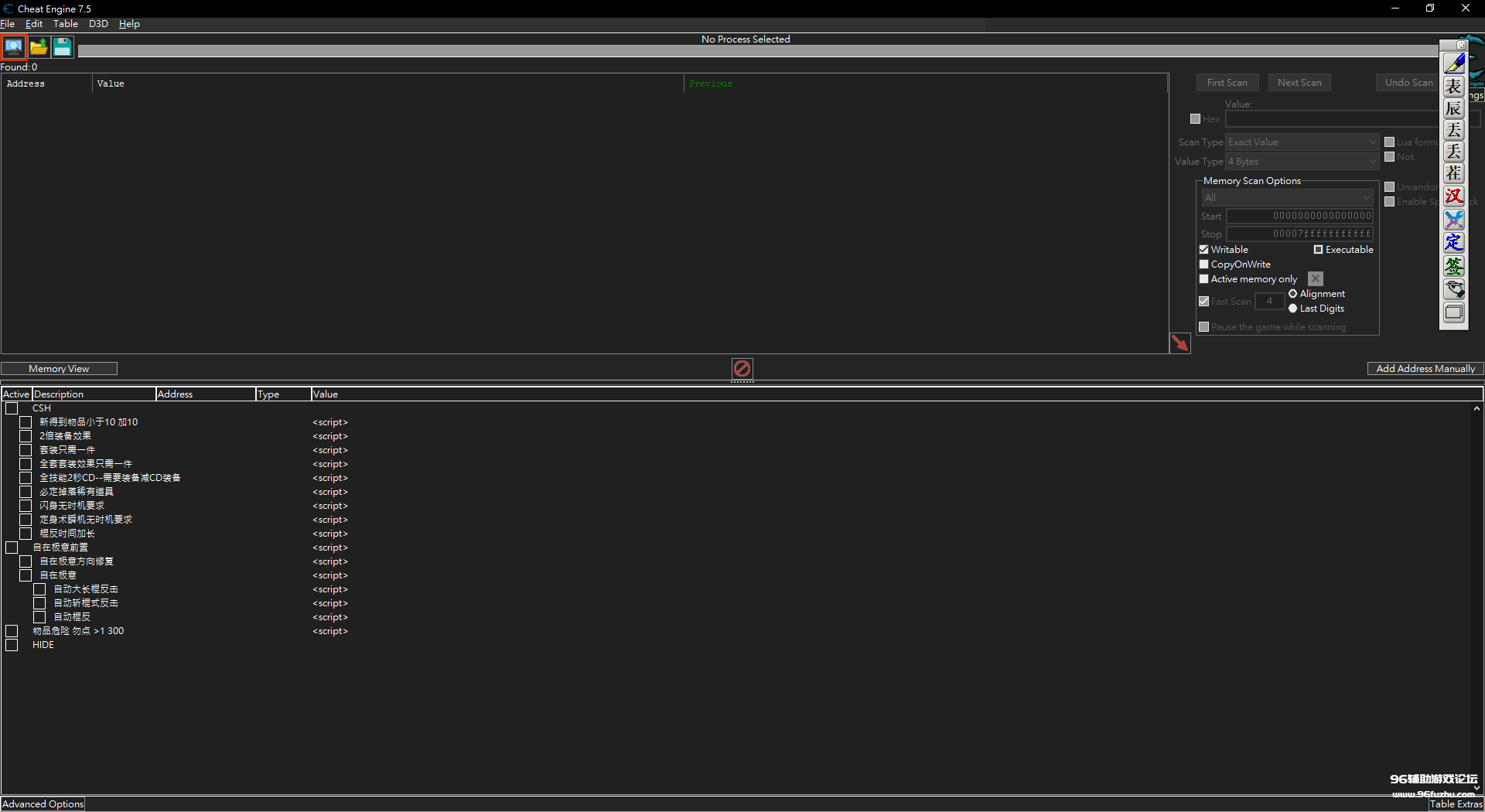Click the crossed wrench tools icon

1454,220
